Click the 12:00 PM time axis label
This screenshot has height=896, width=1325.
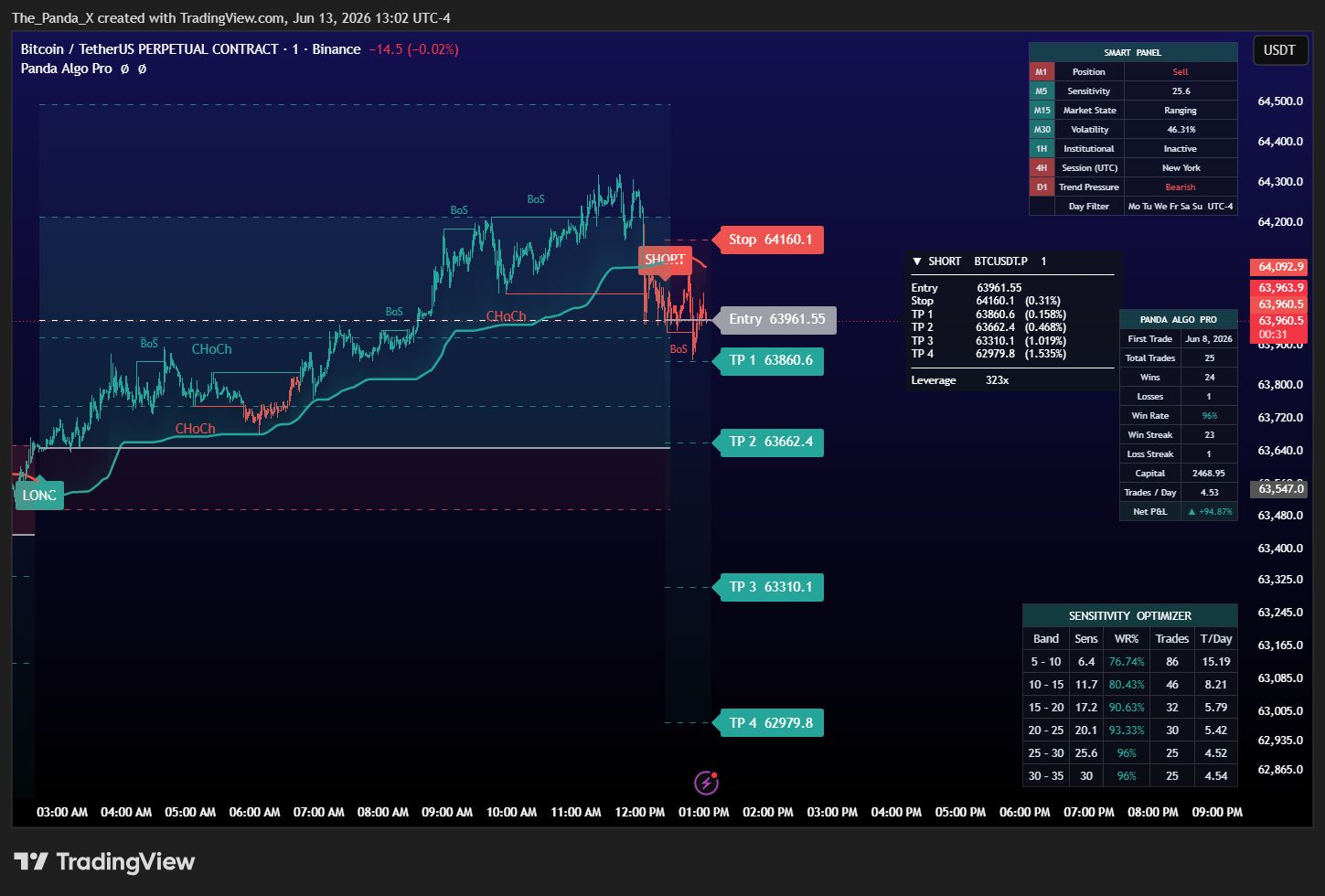tap(640, 812)
